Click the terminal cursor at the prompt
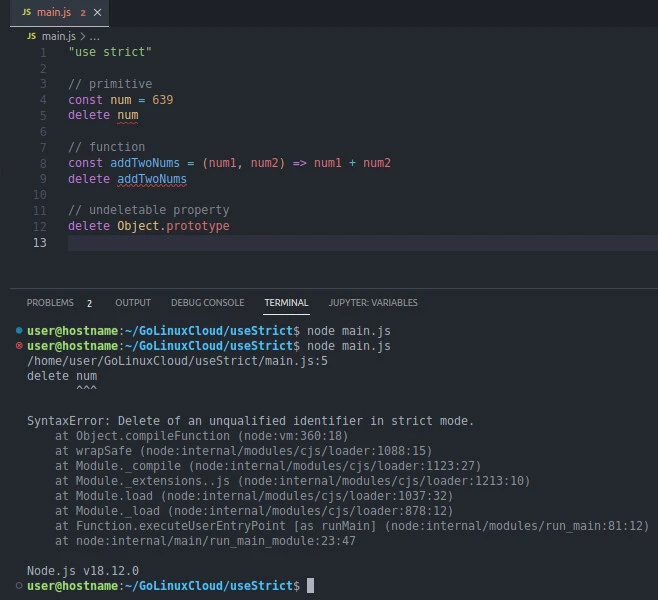The image size is (658, 600). tap(311, 586)
